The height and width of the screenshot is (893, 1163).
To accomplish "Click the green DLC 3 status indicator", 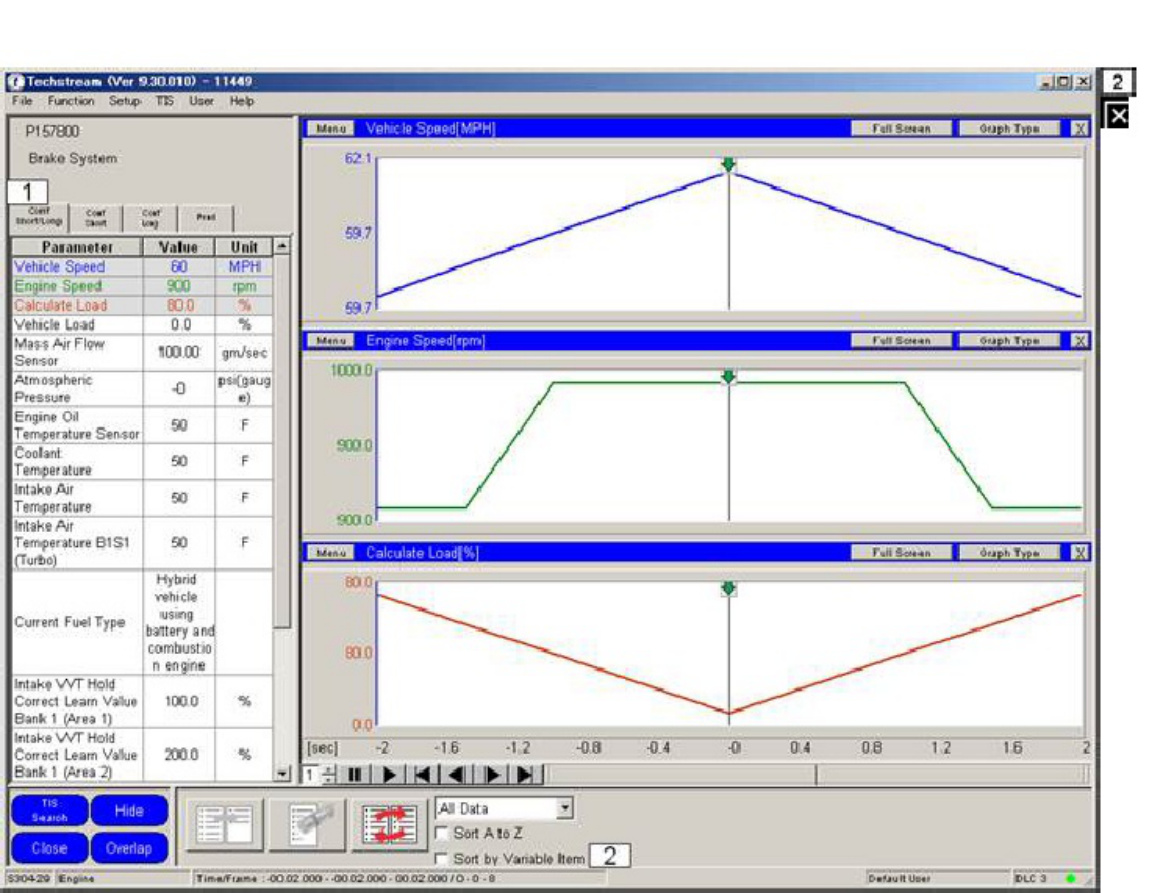I will (1070, 878).
